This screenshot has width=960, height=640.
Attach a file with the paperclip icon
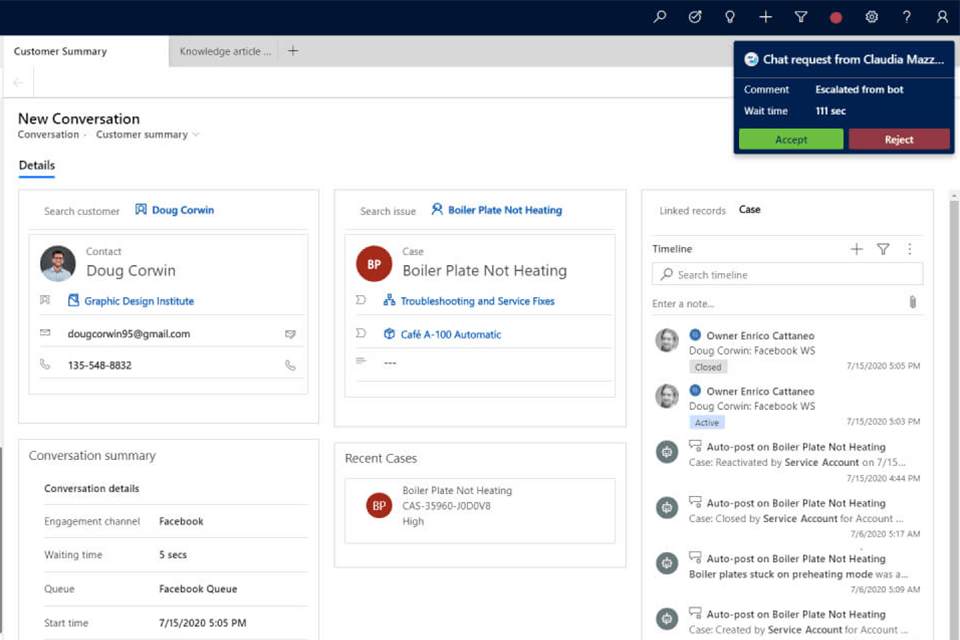click(912, 302)
